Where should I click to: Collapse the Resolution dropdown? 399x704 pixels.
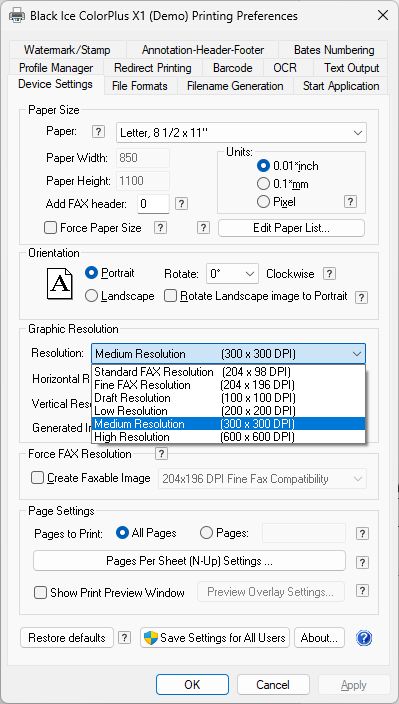click(x=228, y=354)
